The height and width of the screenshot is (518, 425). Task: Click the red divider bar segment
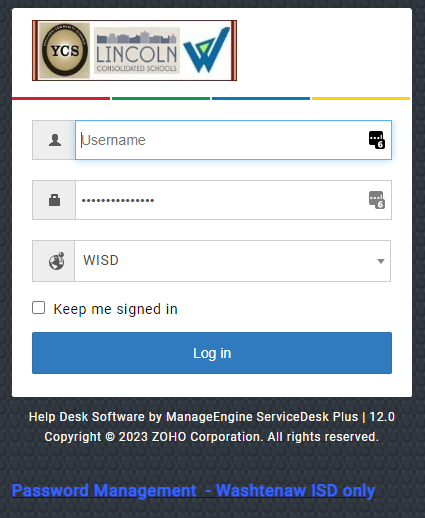pos(61,98)
